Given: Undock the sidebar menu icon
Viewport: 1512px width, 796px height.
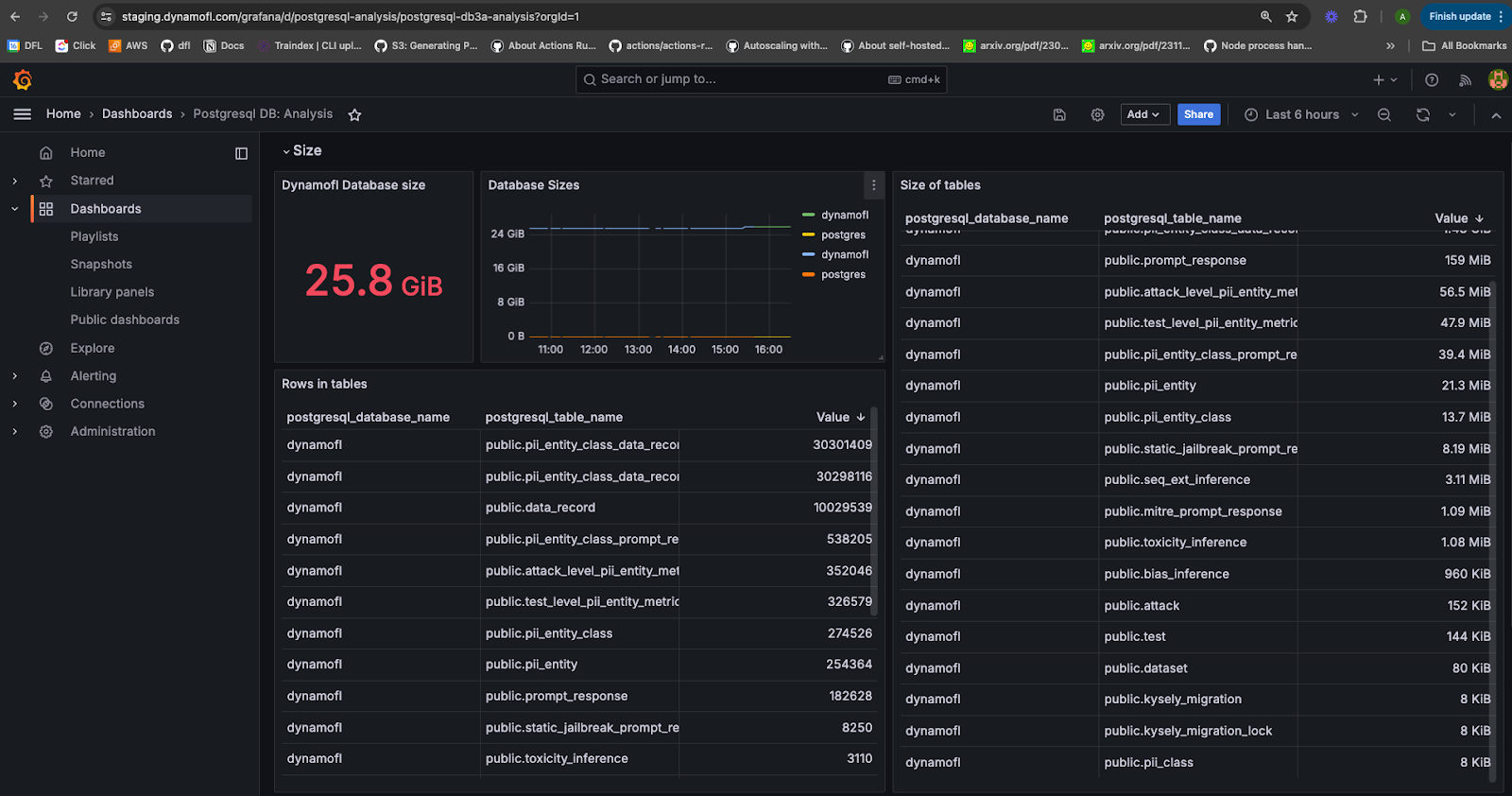Looking at the screenshot, I should click(241, 153).
